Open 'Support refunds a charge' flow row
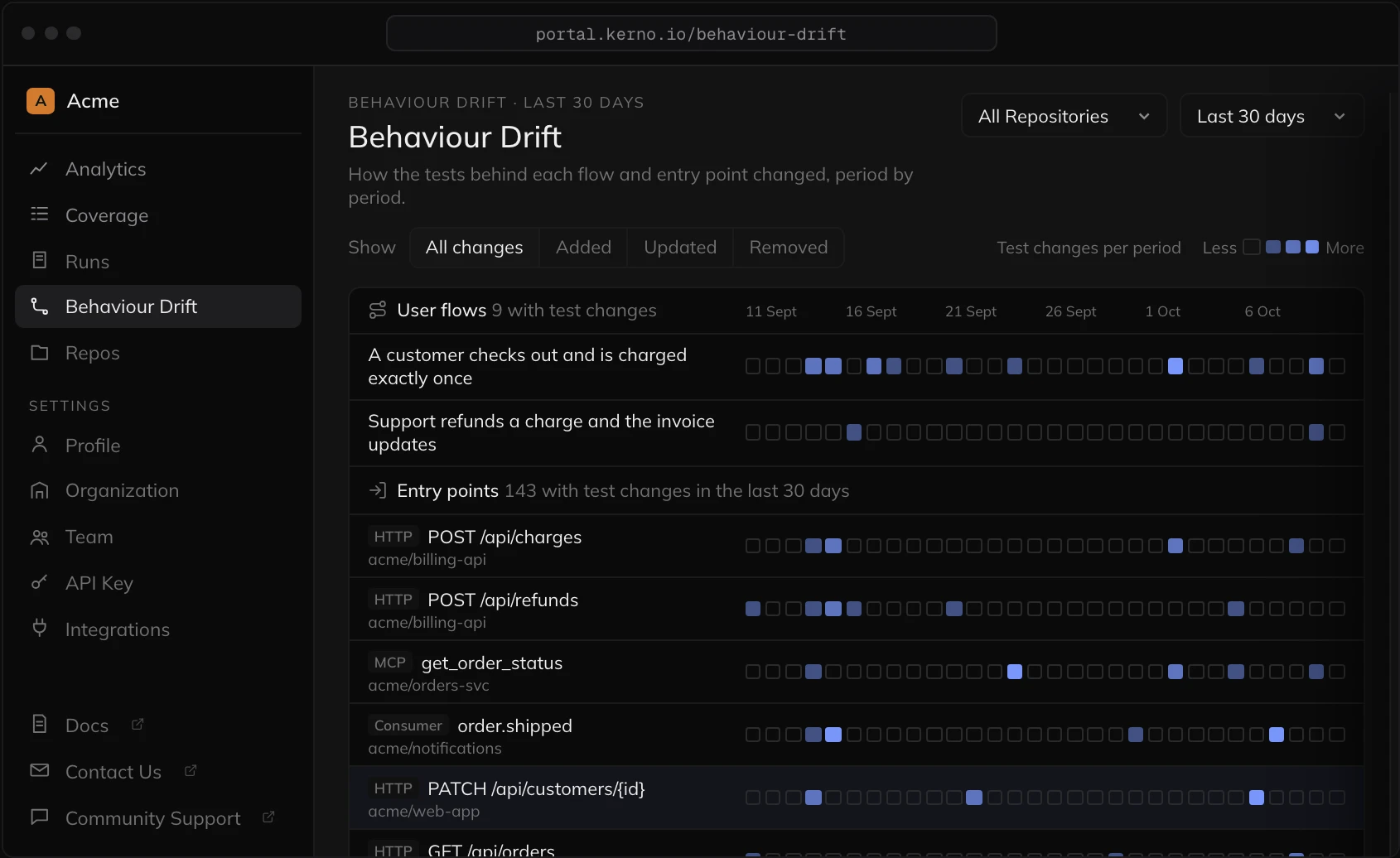This screenshot has height=858, width=1400. coord(857,433)
